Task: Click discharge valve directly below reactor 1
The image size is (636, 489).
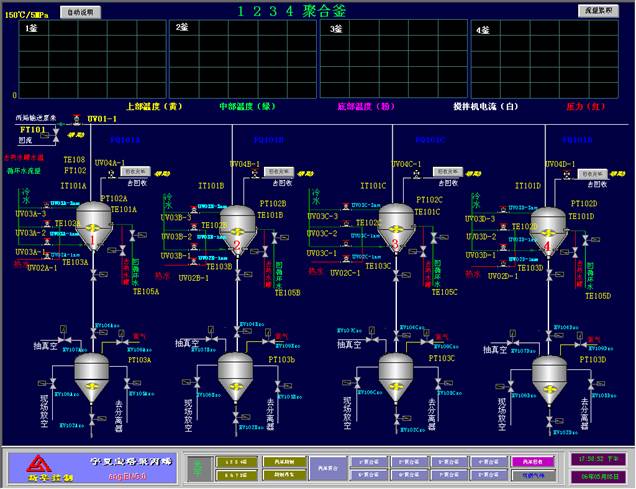Action: pos(94,275)
